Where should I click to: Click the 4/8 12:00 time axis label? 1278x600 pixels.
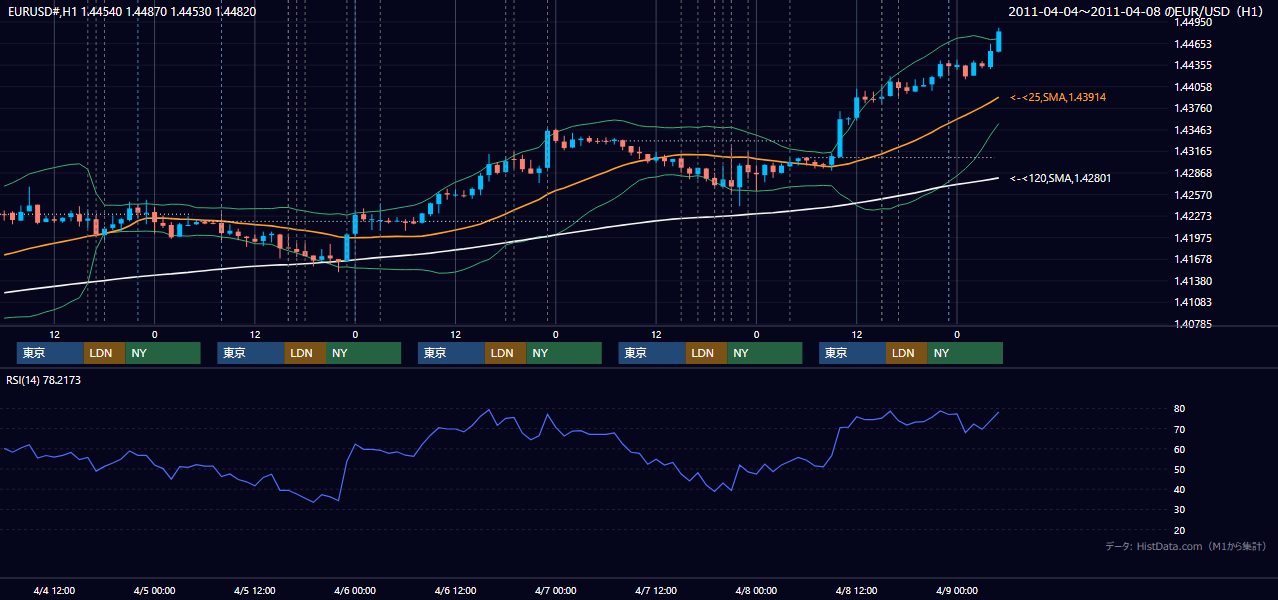(x=856, y=590)
